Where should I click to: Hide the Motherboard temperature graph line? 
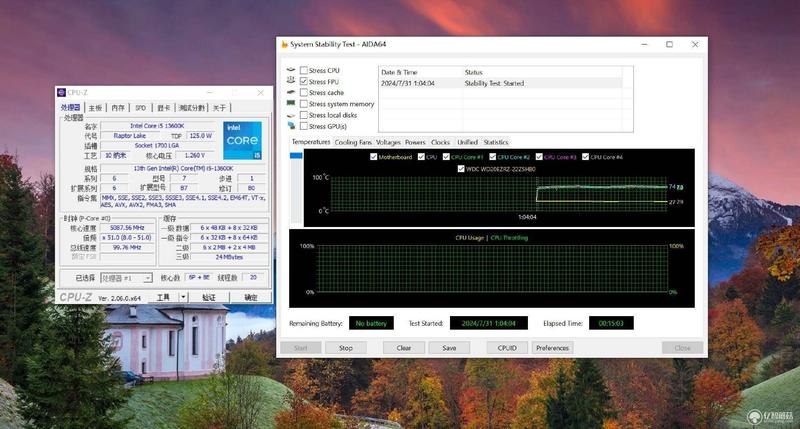pyautogui.click(x=373, y=157)
